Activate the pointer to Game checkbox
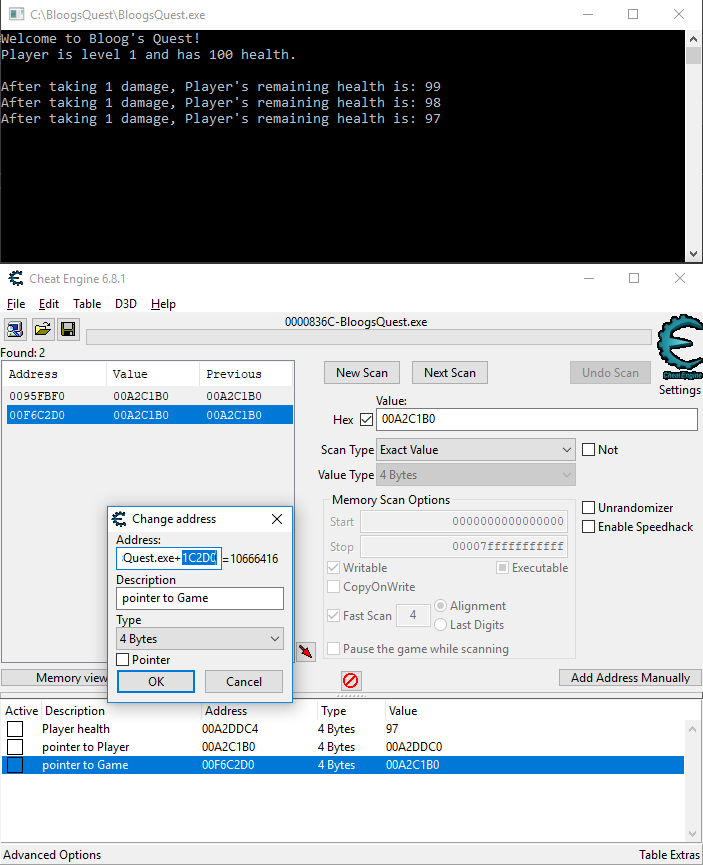This screenshot has height=865, width=703. coord(15,765)
